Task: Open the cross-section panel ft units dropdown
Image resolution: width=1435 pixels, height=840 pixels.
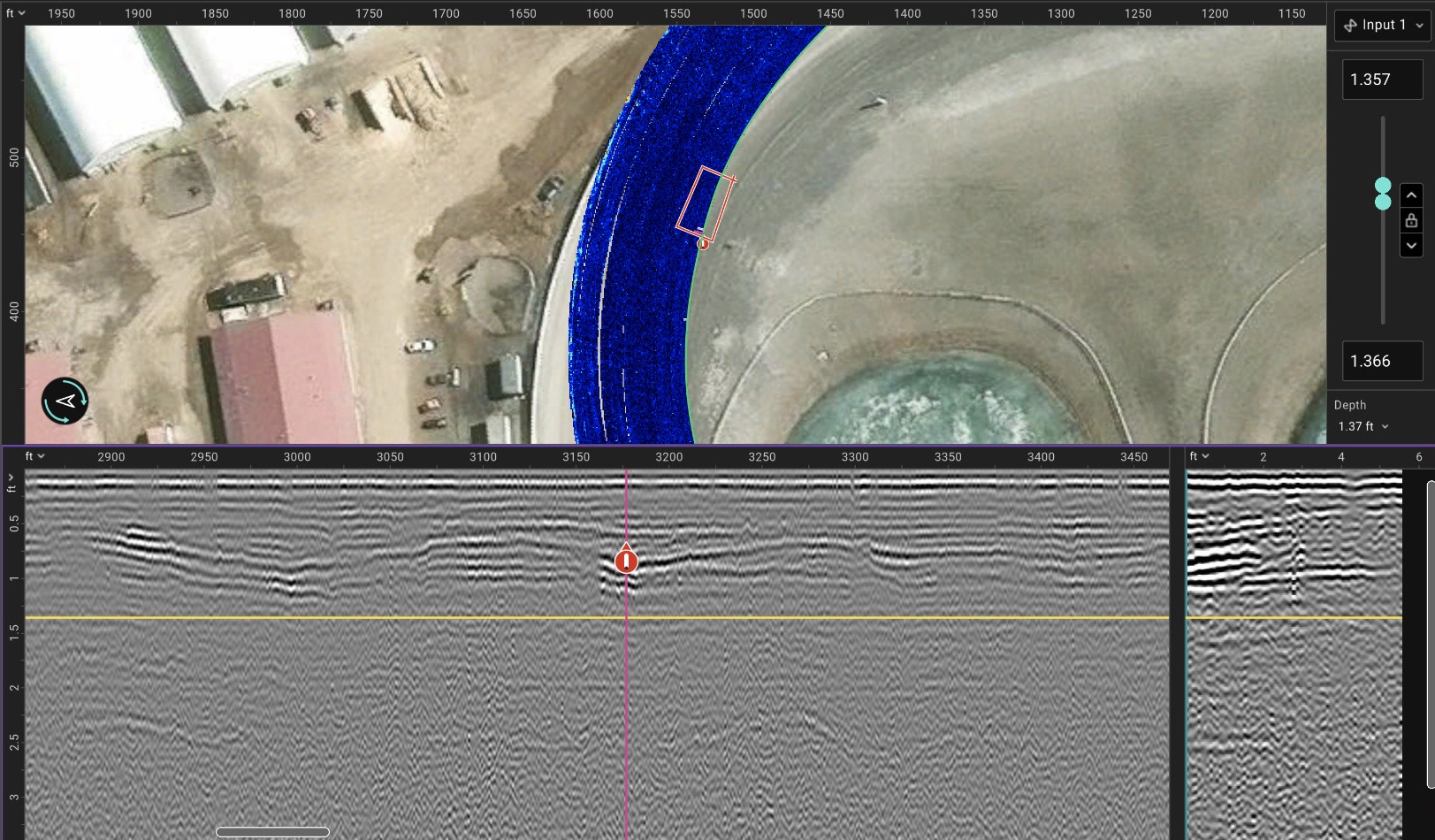Action: (1199, 456)
